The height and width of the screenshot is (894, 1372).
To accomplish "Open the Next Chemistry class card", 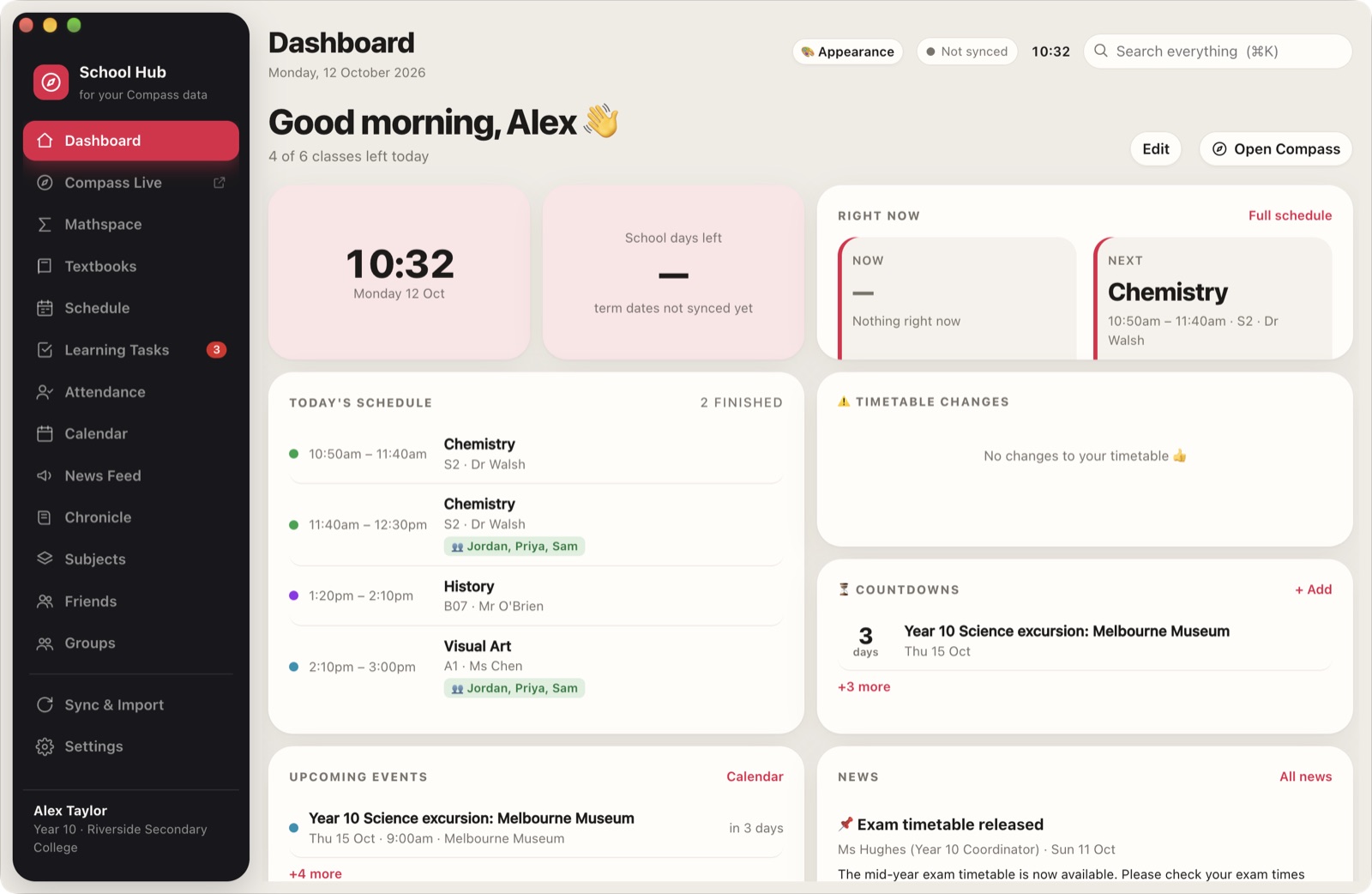I will 1213,299.
